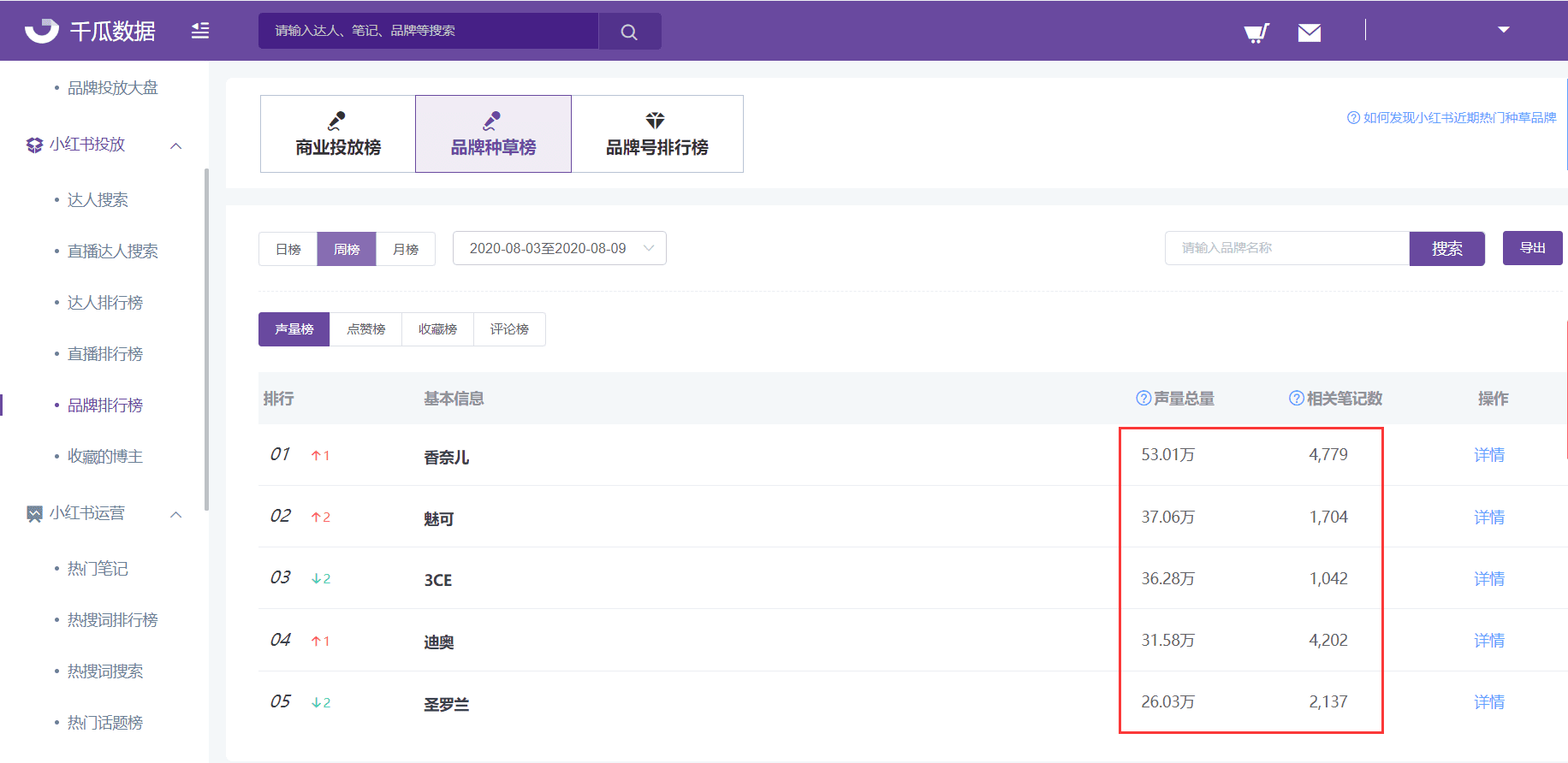
Task: Open 直播达人搜索 in sidebar
Action: (x=113, y=251)
